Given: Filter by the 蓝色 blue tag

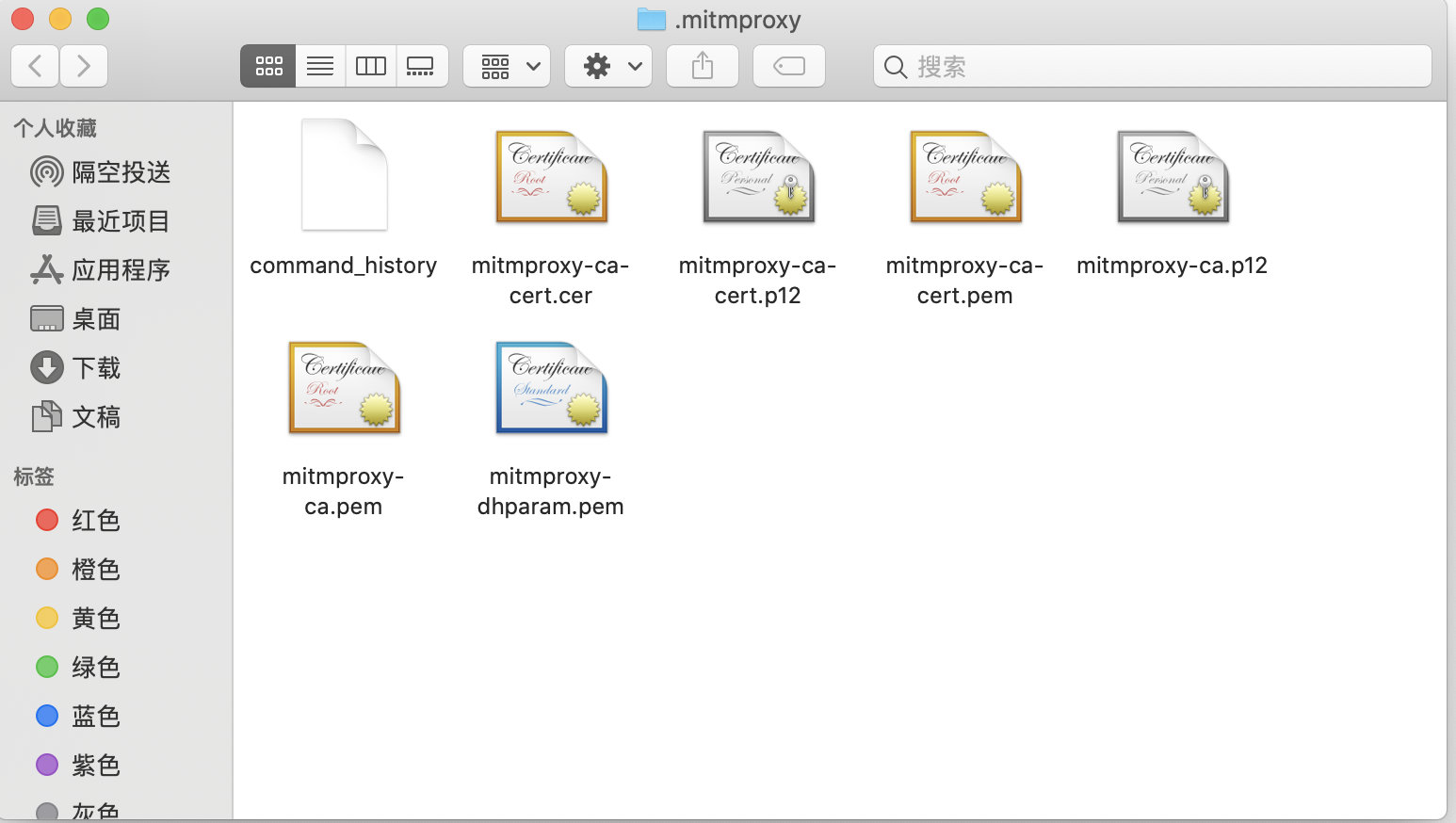Looking at the screenshot, I should pos(117,717).
